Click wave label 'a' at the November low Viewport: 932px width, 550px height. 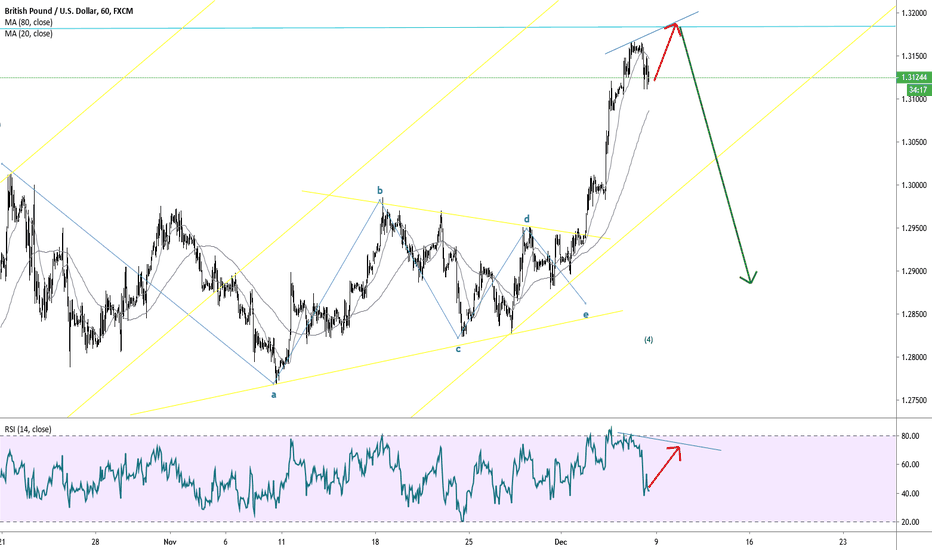point(274,394)
